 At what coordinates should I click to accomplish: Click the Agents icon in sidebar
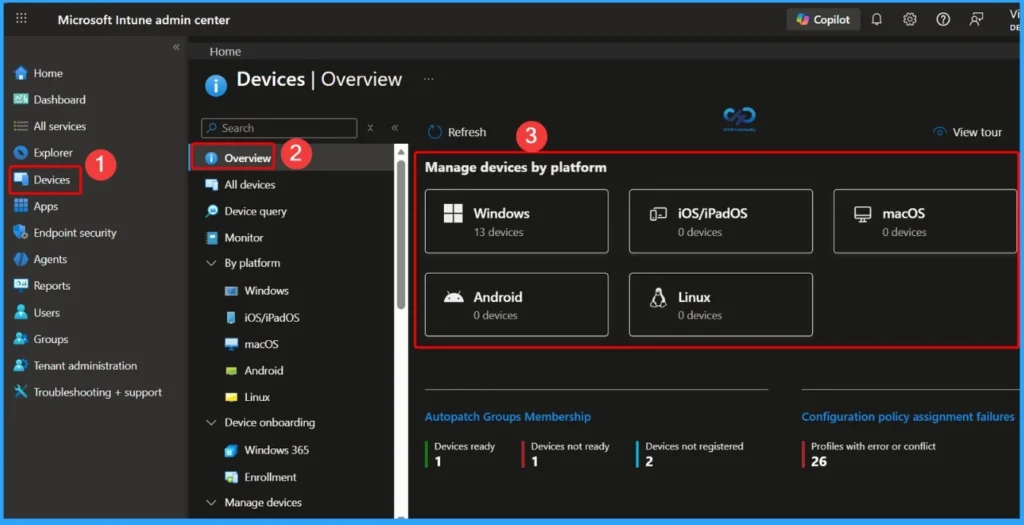pyautogui.click(x=21, y=259)
